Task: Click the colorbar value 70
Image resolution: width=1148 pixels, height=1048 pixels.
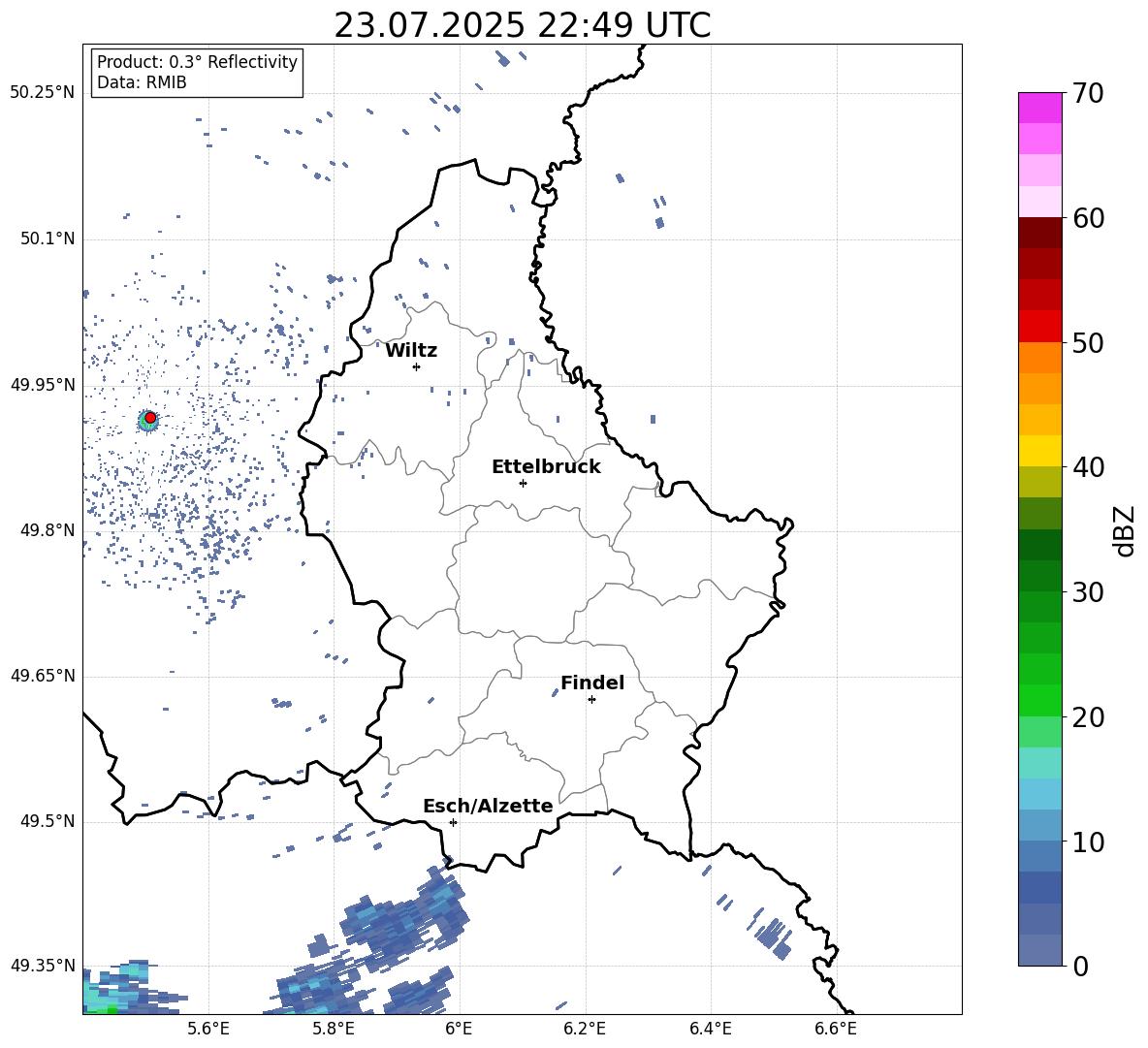Action: tap(1089, 93)
